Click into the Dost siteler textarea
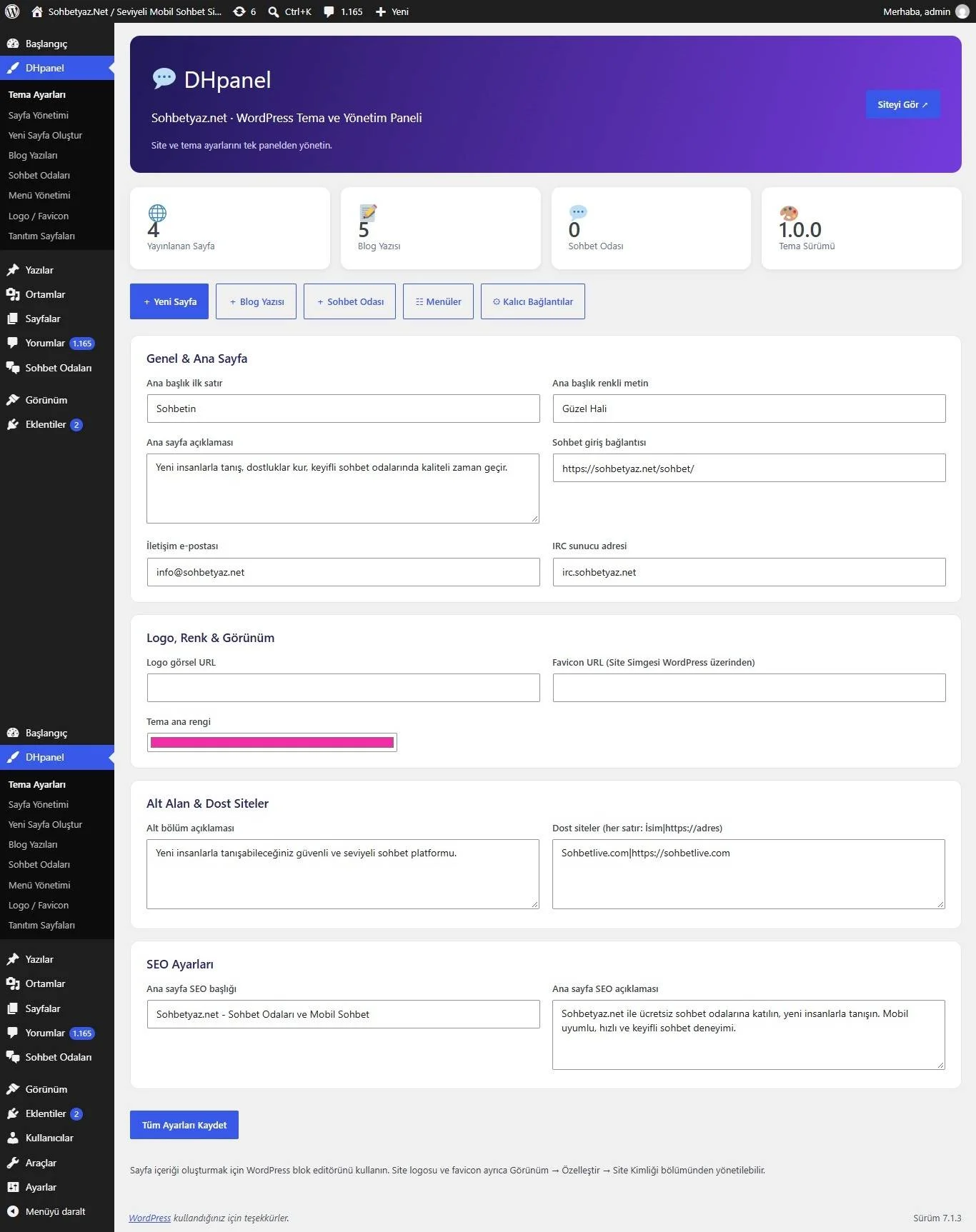Image resolution: width=976 pixels, height=1232 pixels. [749, 874]
